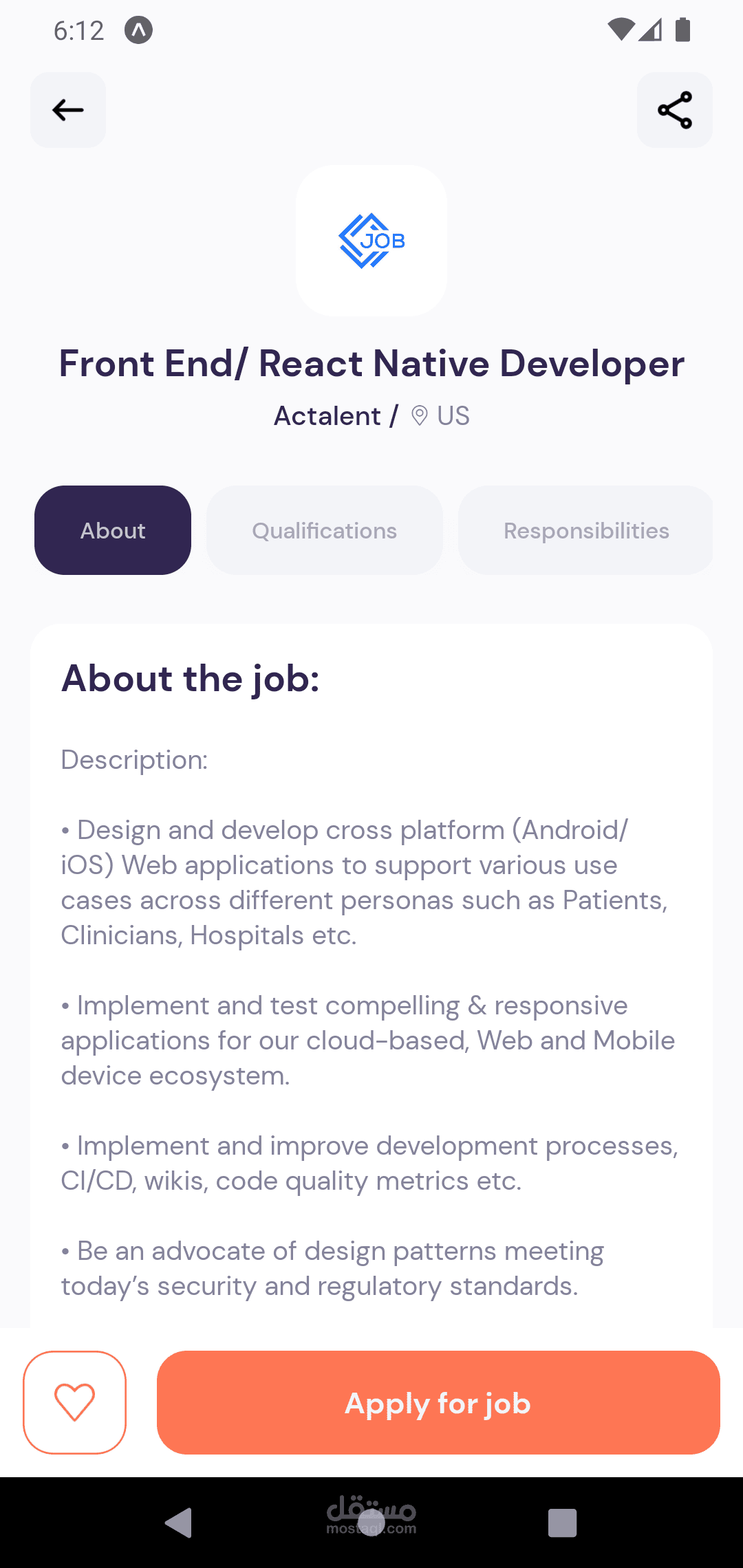Tap the Android back navigation triangle
The height and width of the screenshot is (1568, 743).
coord(179,1521)
